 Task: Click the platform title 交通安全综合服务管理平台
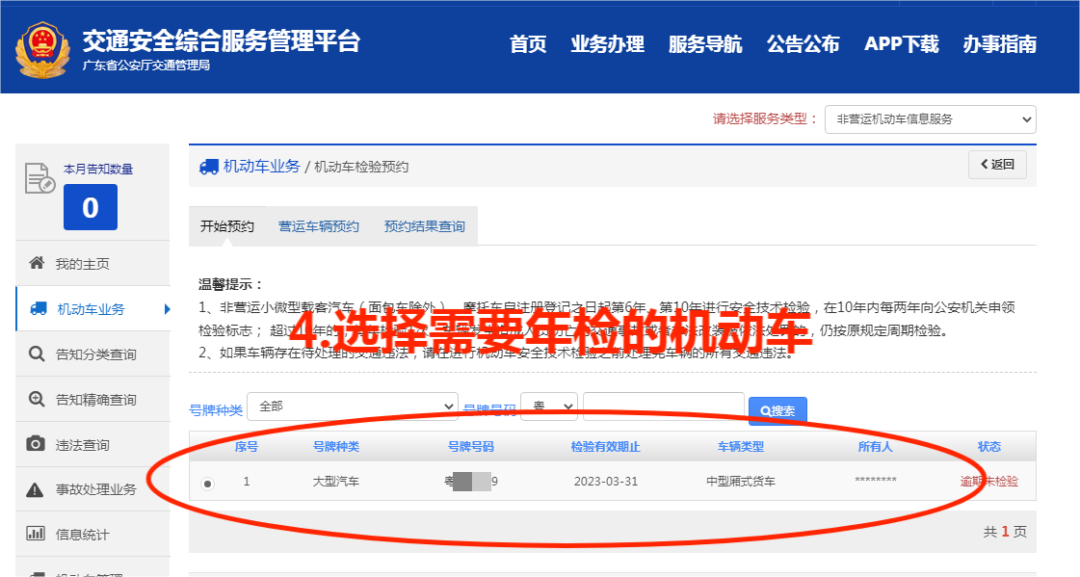(221, 41)
